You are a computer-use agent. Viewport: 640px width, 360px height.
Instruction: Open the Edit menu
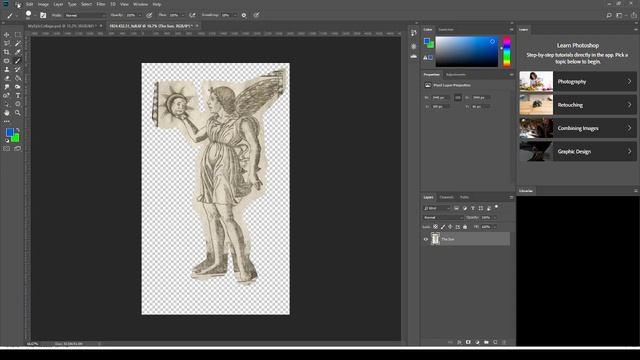[x=29, y=4]
